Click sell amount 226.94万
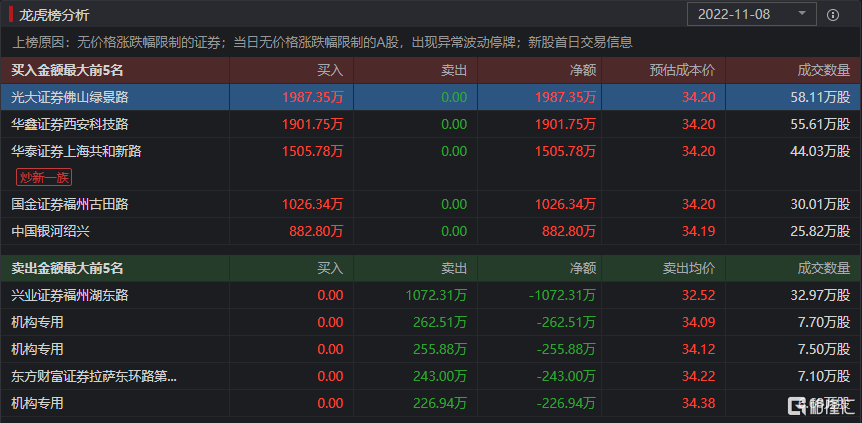 [440, 403]
